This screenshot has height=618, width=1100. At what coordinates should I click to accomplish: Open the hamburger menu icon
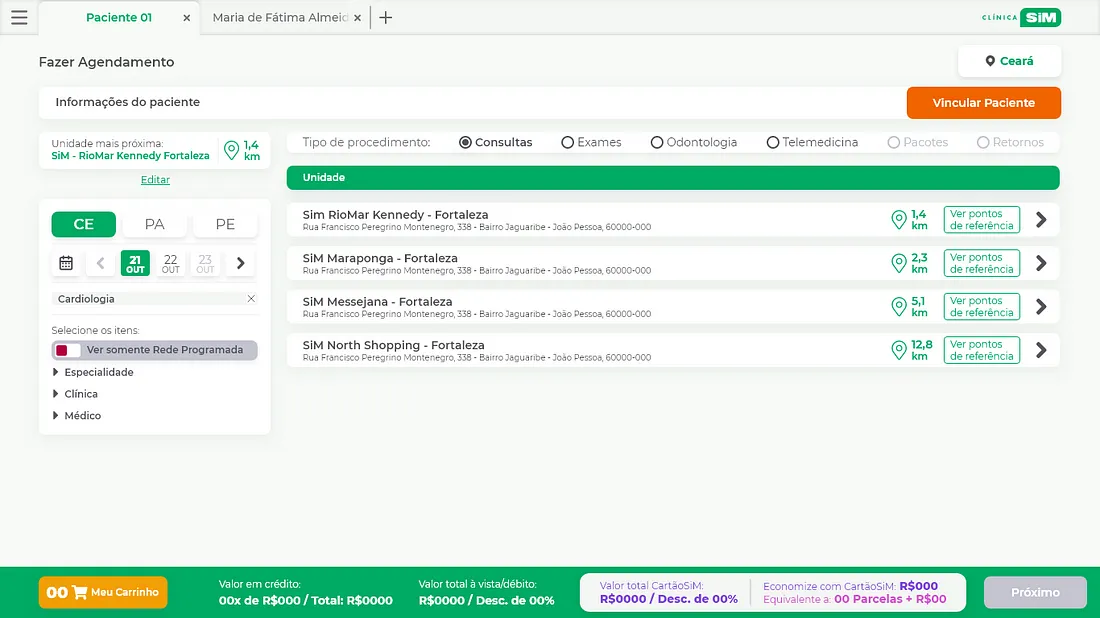tap(19, 17)
